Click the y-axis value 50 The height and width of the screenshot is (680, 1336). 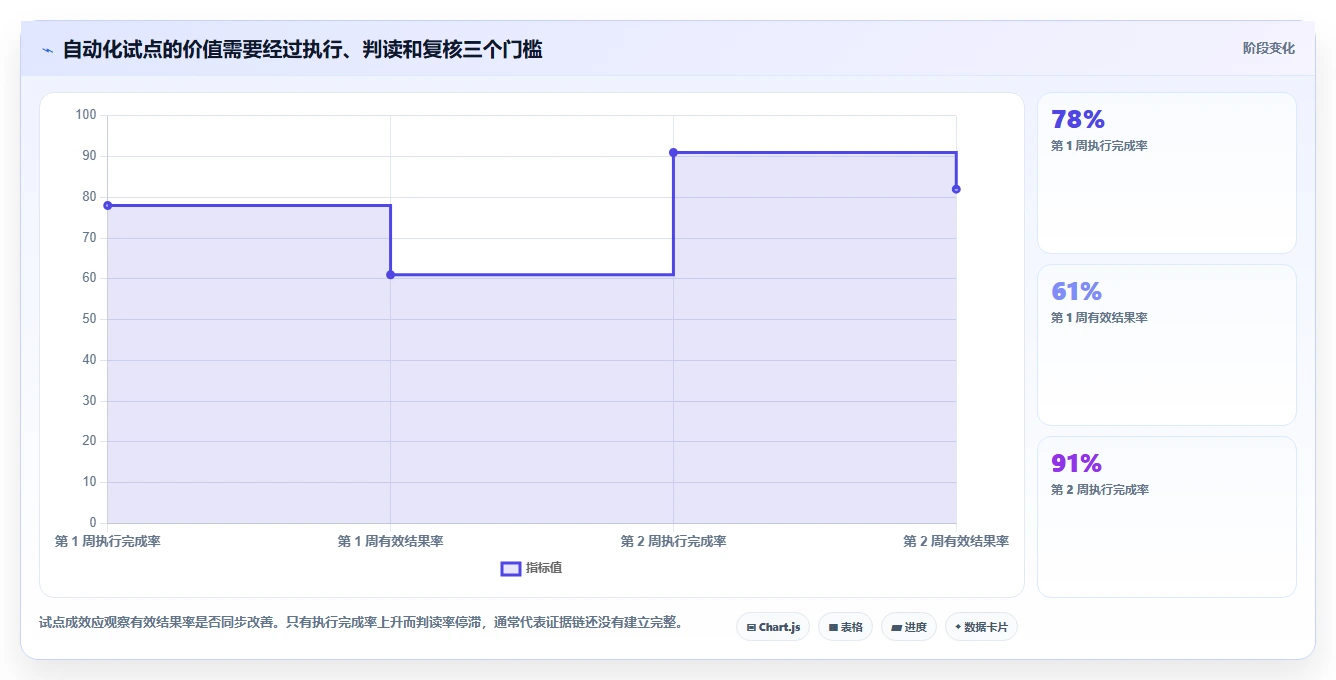coord(89,319)
